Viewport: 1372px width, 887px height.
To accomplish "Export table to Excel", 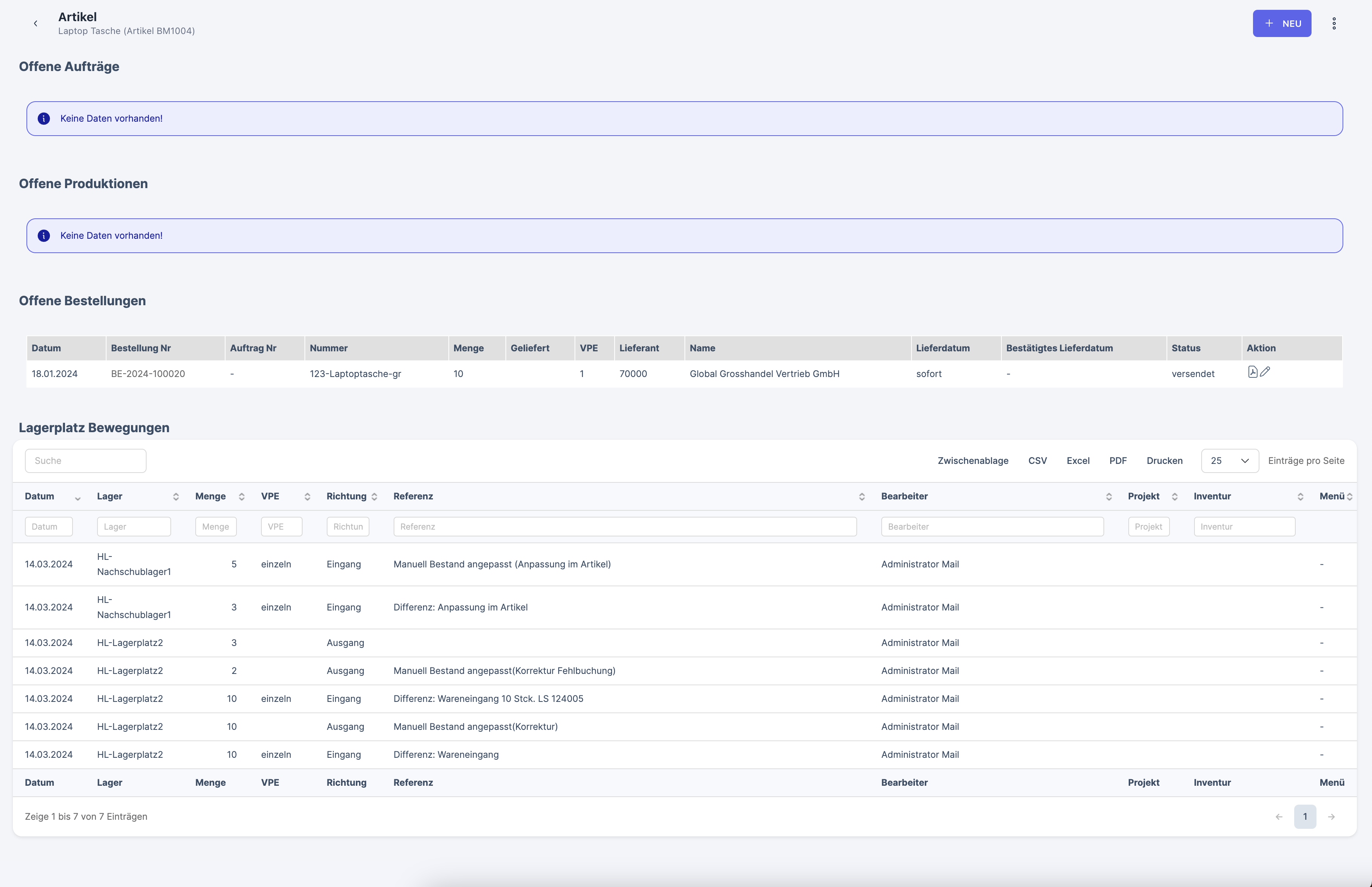I will (1078, 461).
